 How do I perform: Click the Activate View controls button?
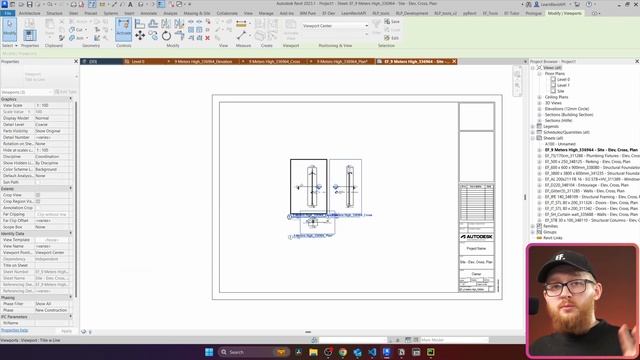pyautogui.click(x=123, y=29)
